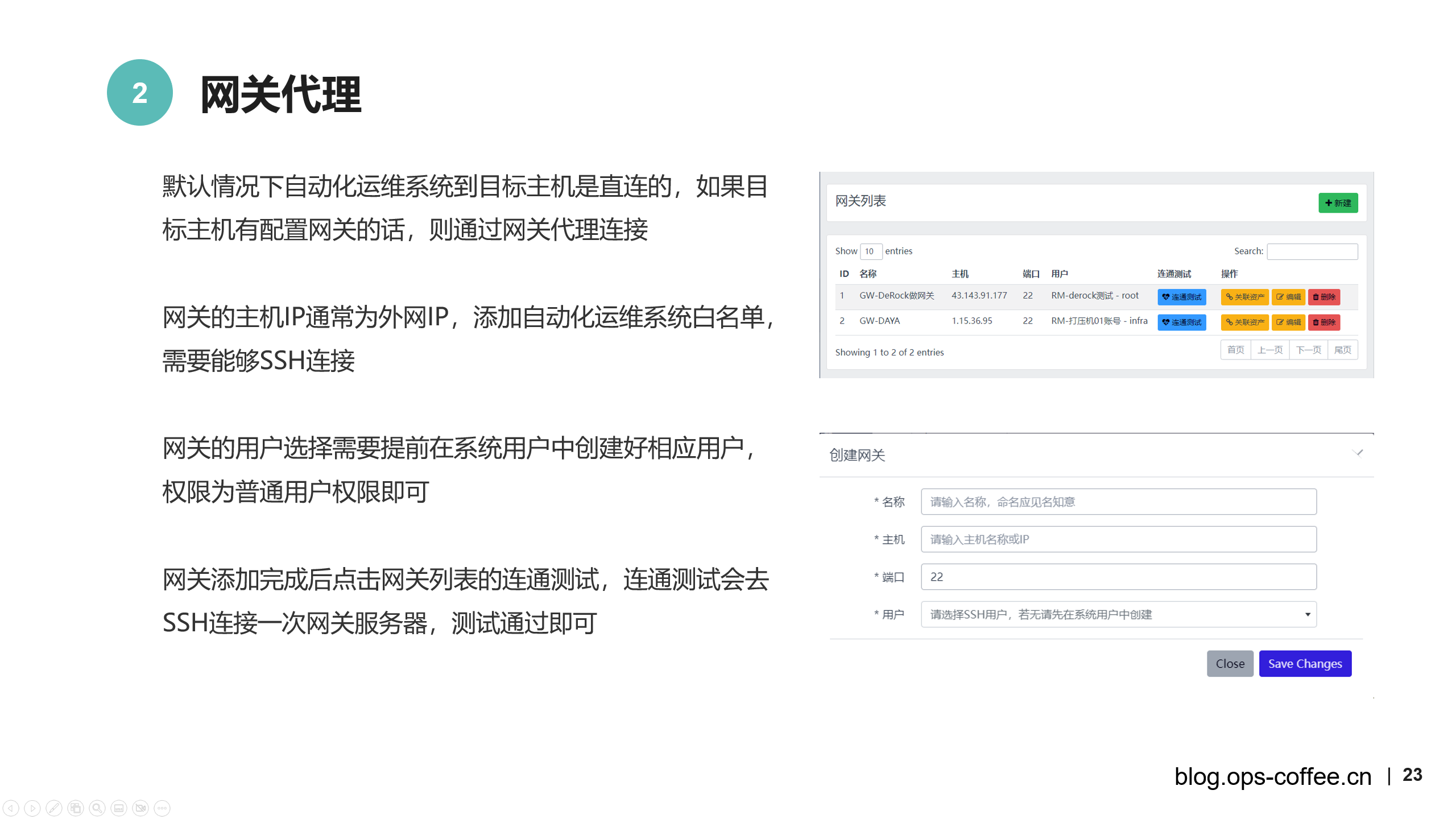Viewport: 1456px width, 819px height.
Task: Click 编辑 for GW-DeRock做网关
Action: [1288, 297]
